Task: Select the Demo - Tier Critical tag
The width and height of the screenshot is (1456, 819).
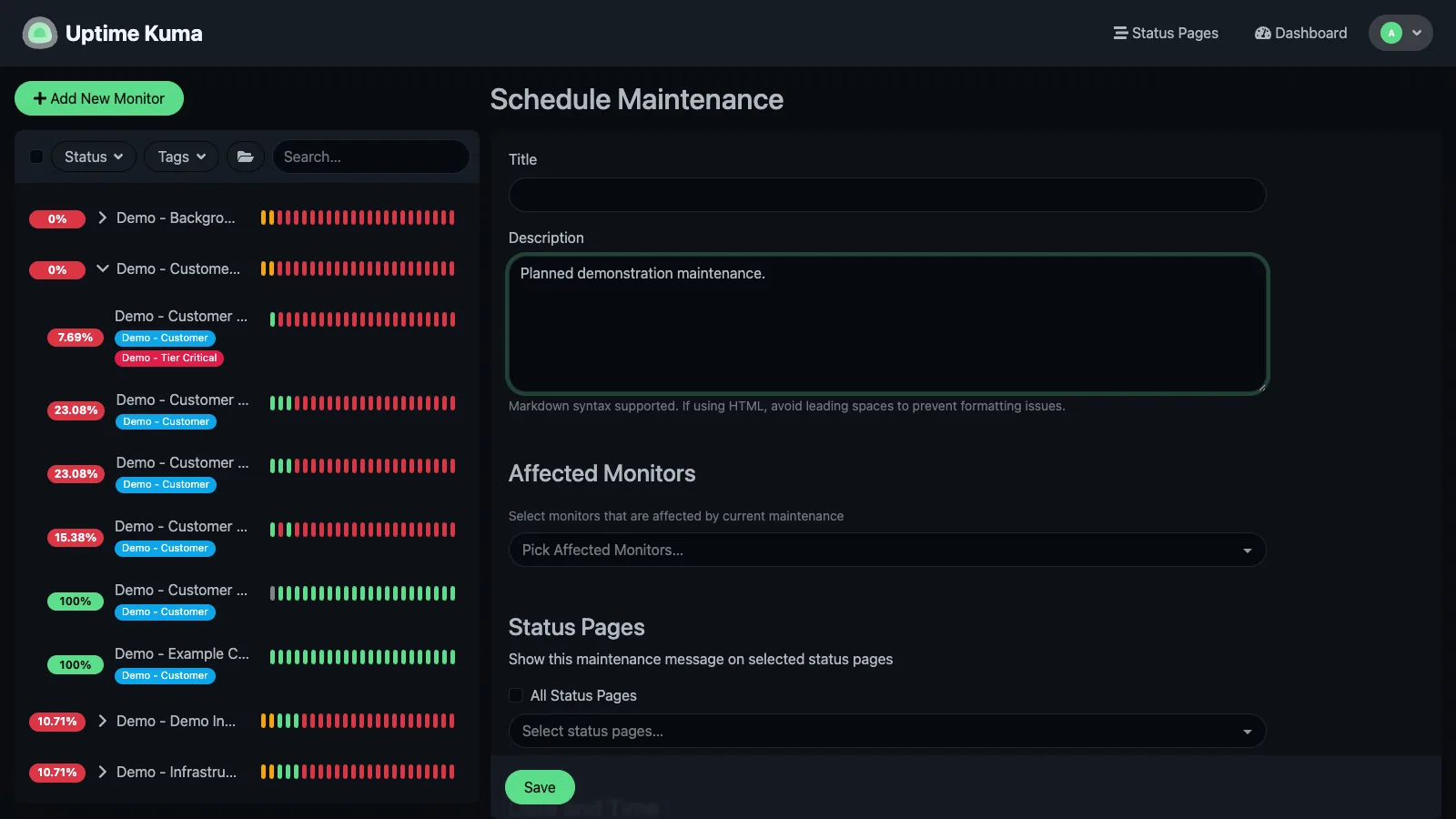Action: pyautogui.click(x=169, y=358)
